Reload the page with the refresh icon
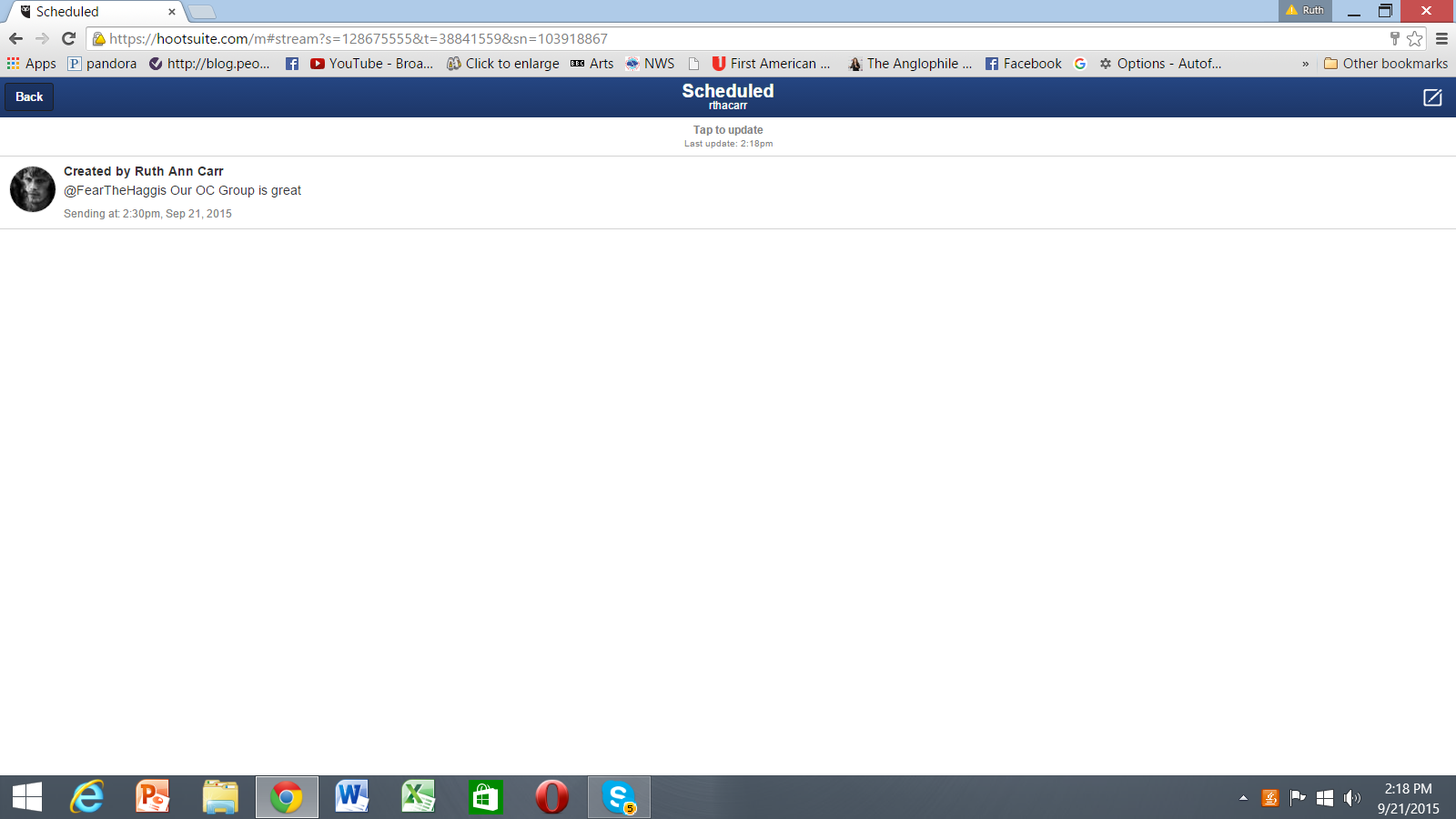Image resolution: width=1456 pixels, height=819 pixels. 68,38
